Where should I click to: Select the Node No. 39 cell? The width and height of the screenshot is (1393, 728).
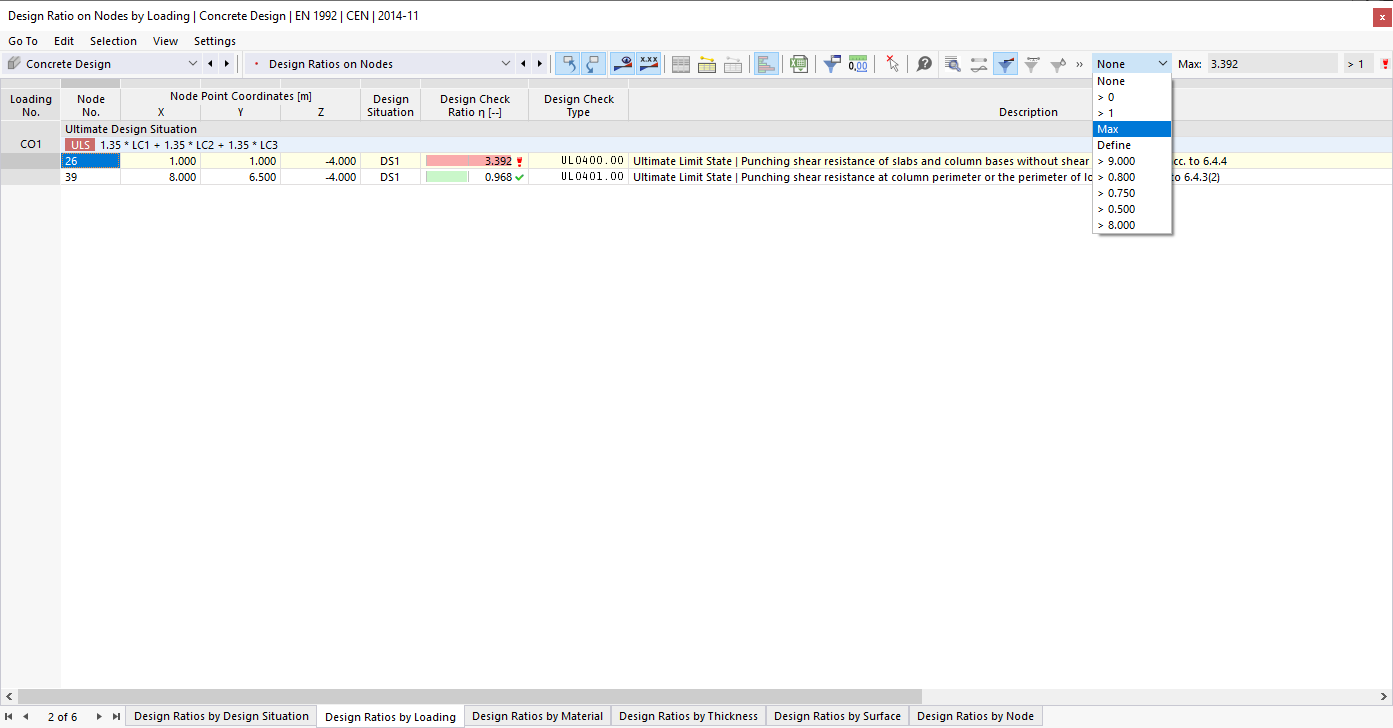click(x=90, y=177)
